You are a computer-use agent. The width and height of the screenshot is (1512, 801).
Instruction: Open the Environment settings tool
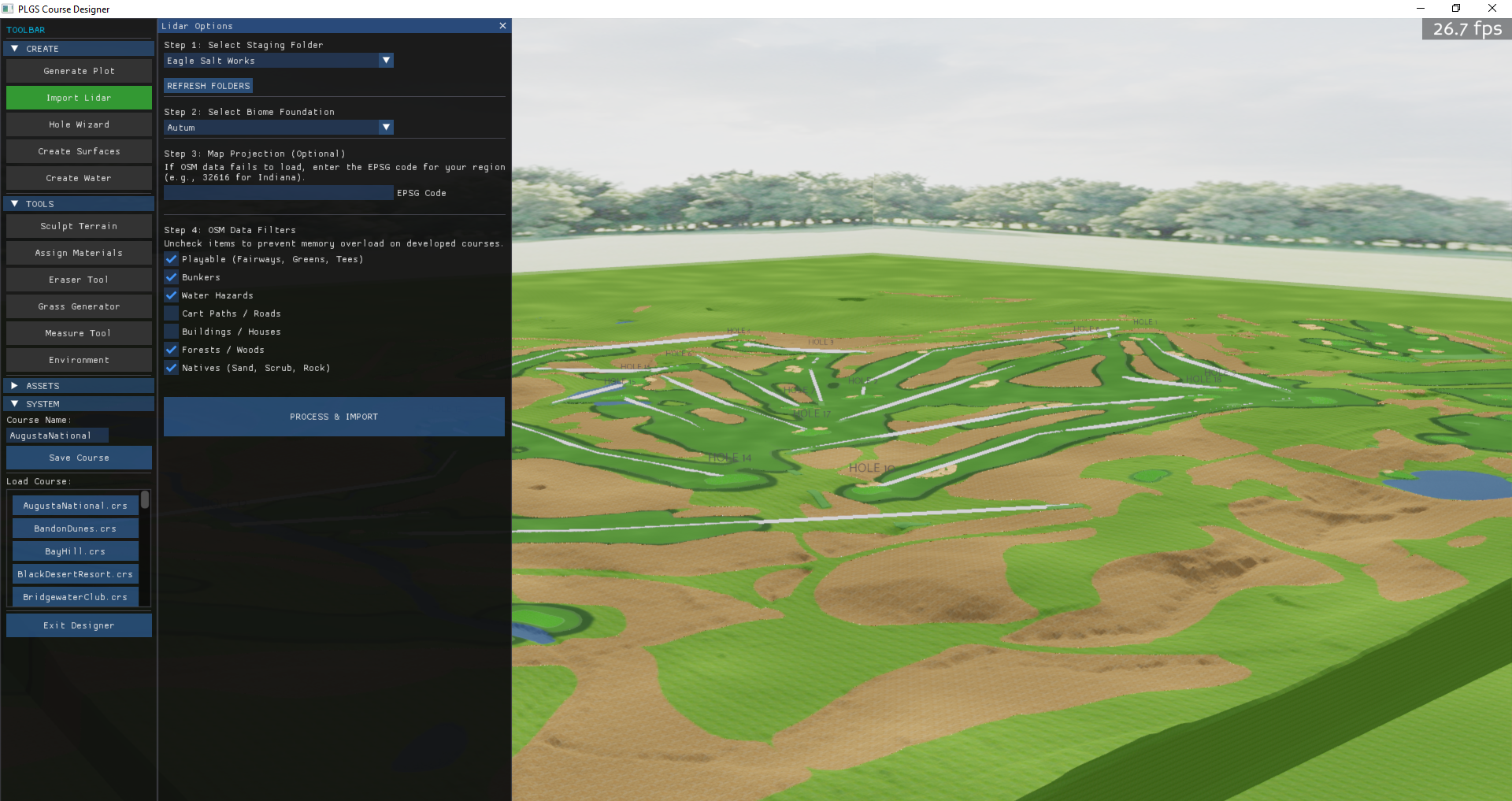point(79,360)
